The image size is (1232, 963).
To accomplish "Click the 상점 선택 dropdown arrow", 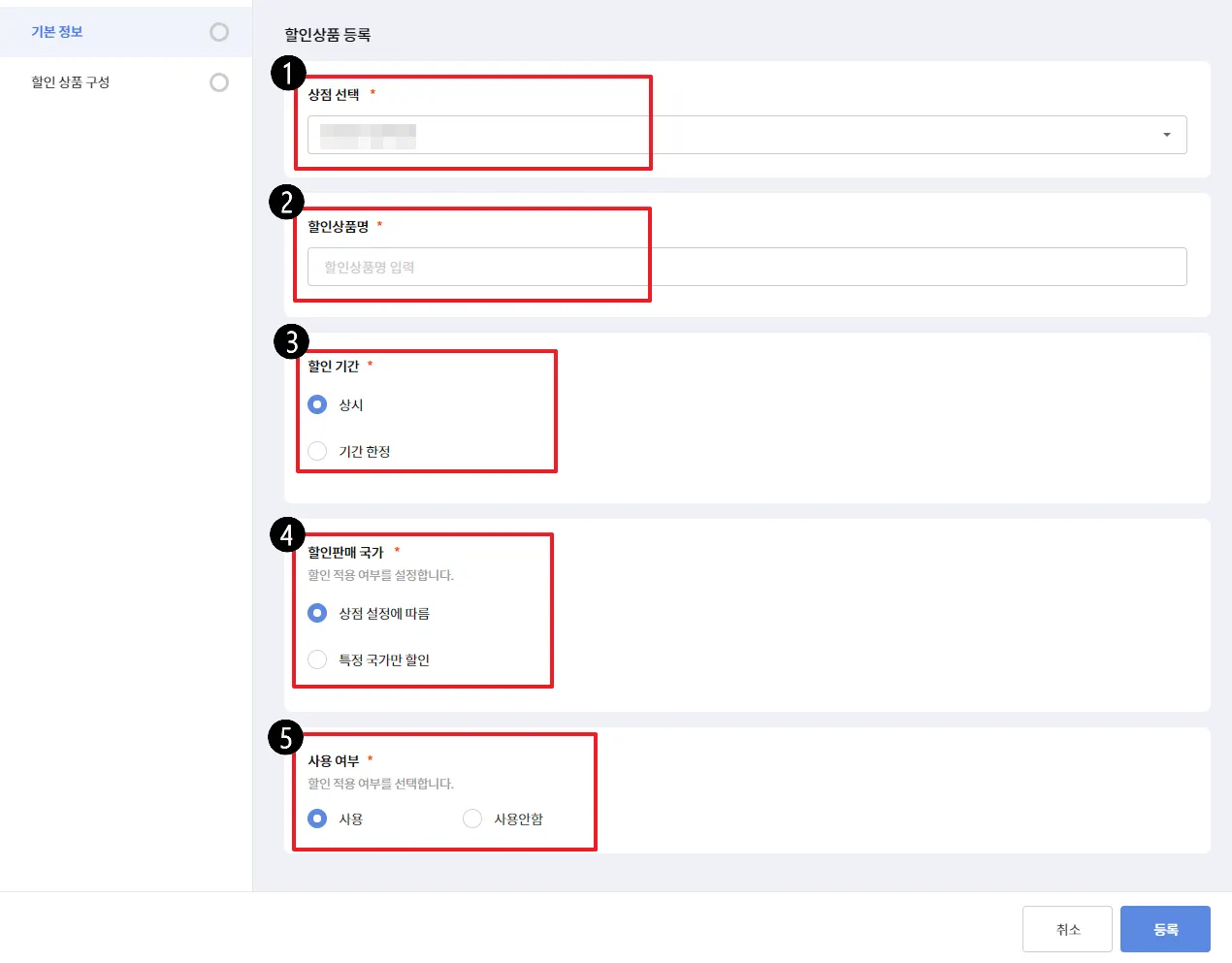I will click(x=1167, y=135).
